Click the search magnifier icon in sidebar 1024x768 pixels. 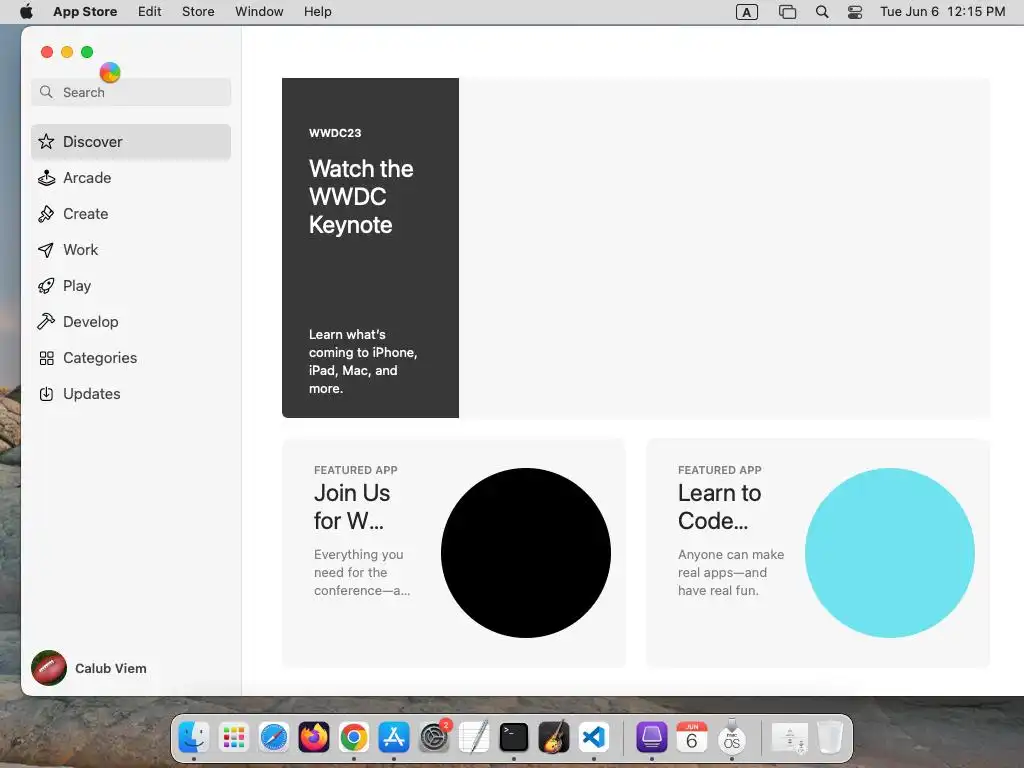46,92
